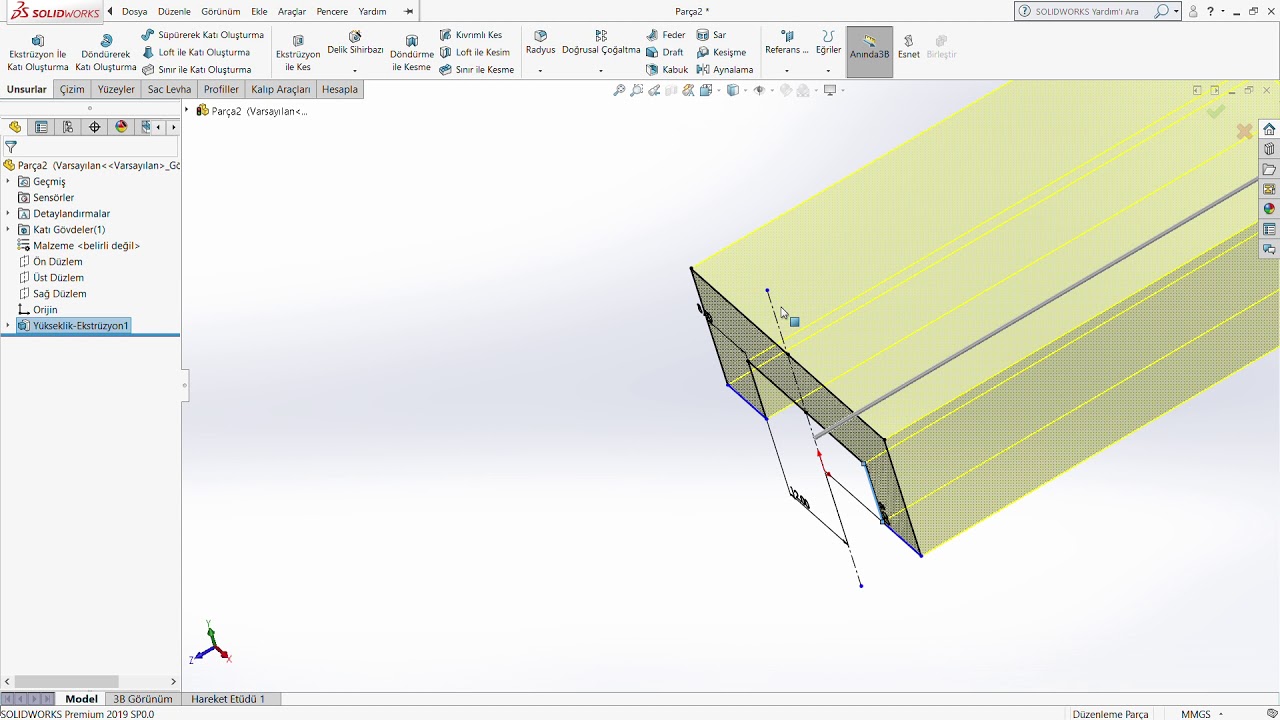Open the Eğriler dropdown arrow

[828, 70]
